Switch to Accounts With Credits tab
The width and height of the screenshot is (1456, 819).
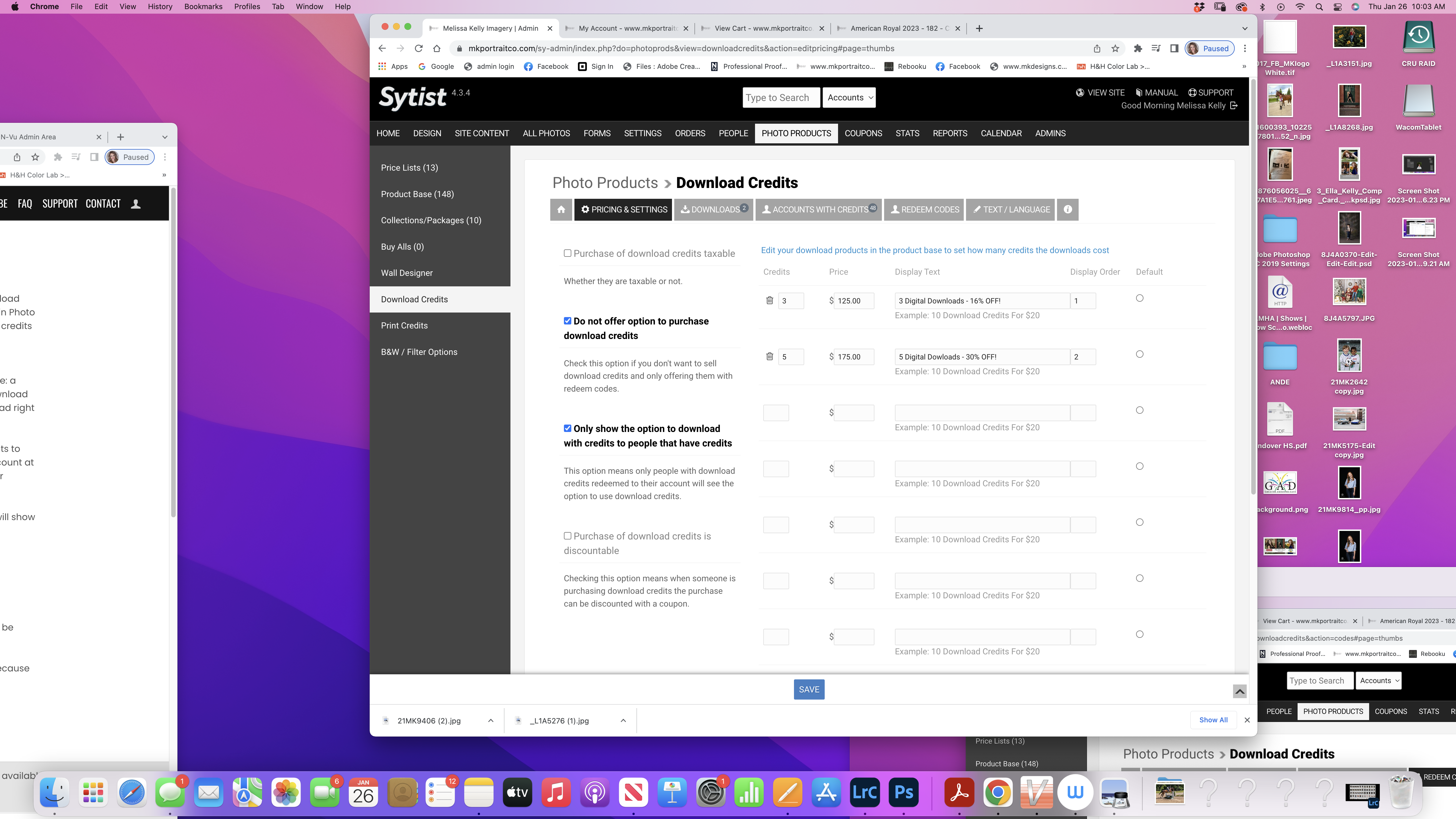point(818,210)
